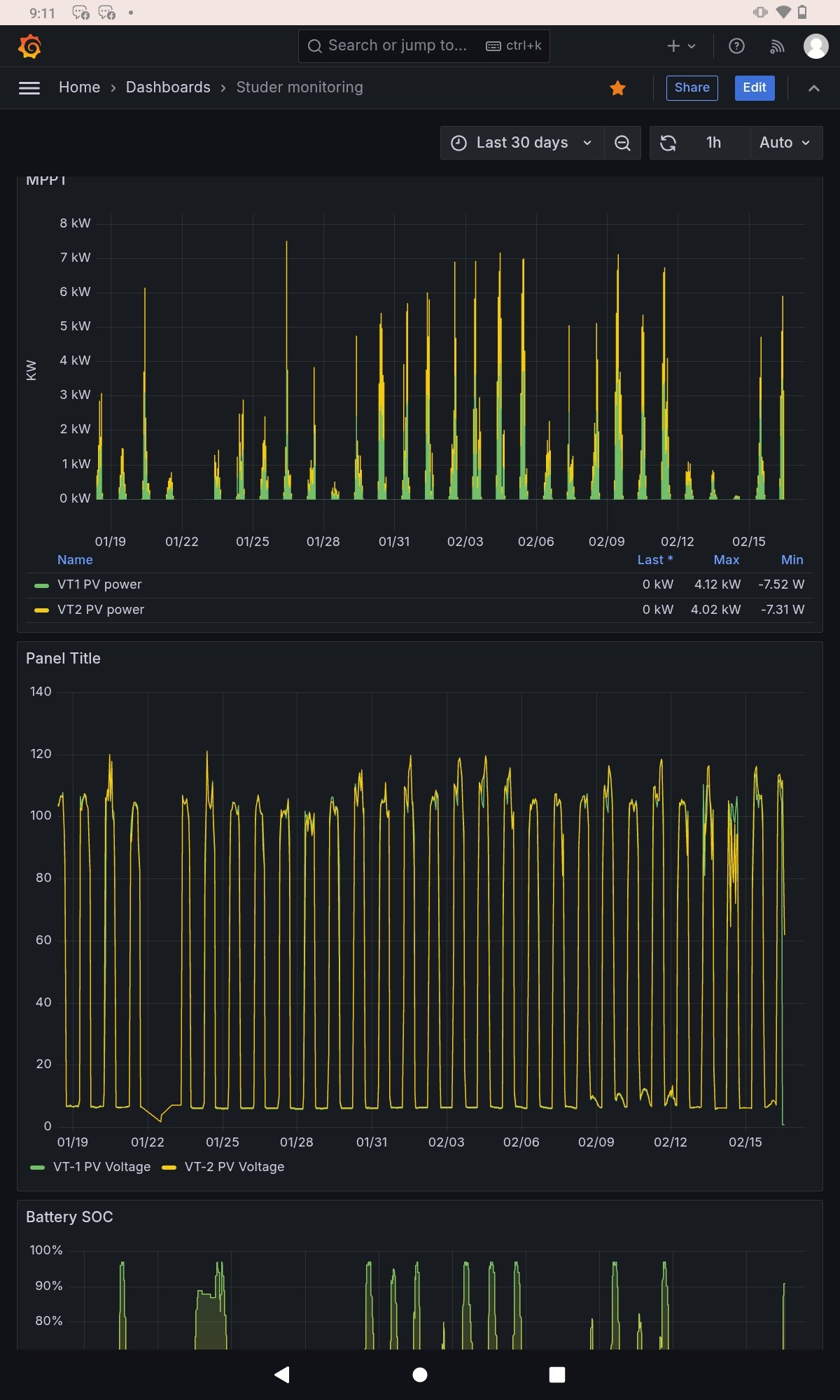Image resolution: width=840 pixels, height=1400 pixels.
Task: Click the Grafana logo icon
Action: pos(29,46)
